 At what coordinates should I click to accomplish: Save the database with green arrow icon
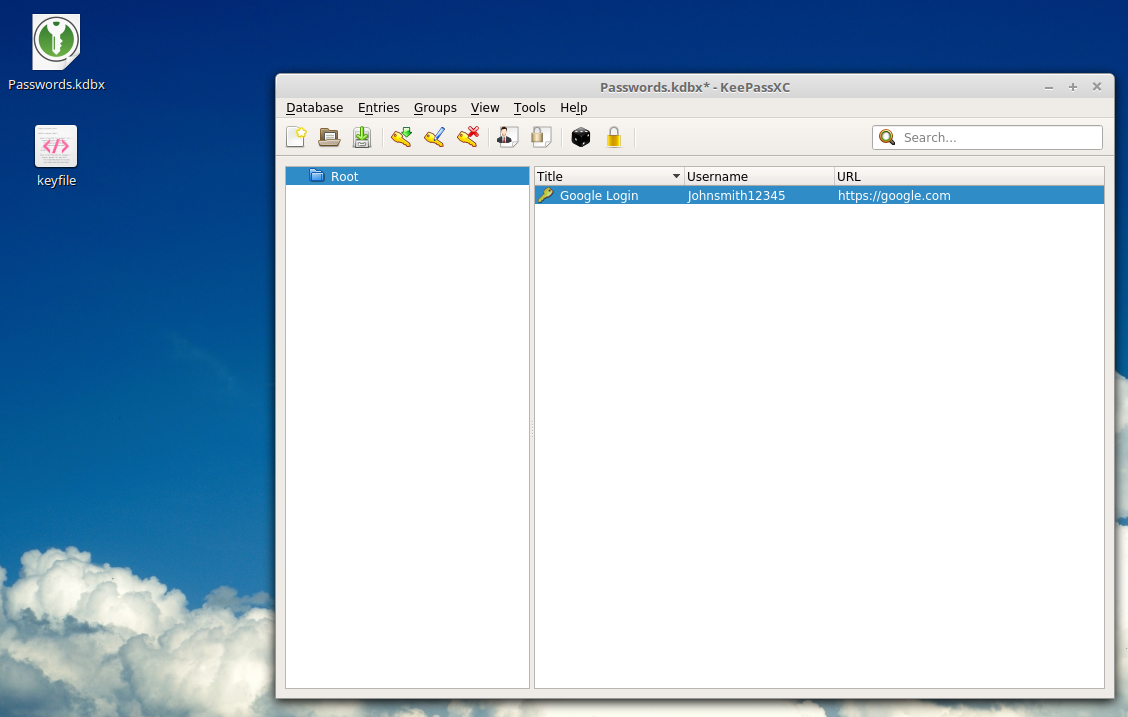coord(362,137)
